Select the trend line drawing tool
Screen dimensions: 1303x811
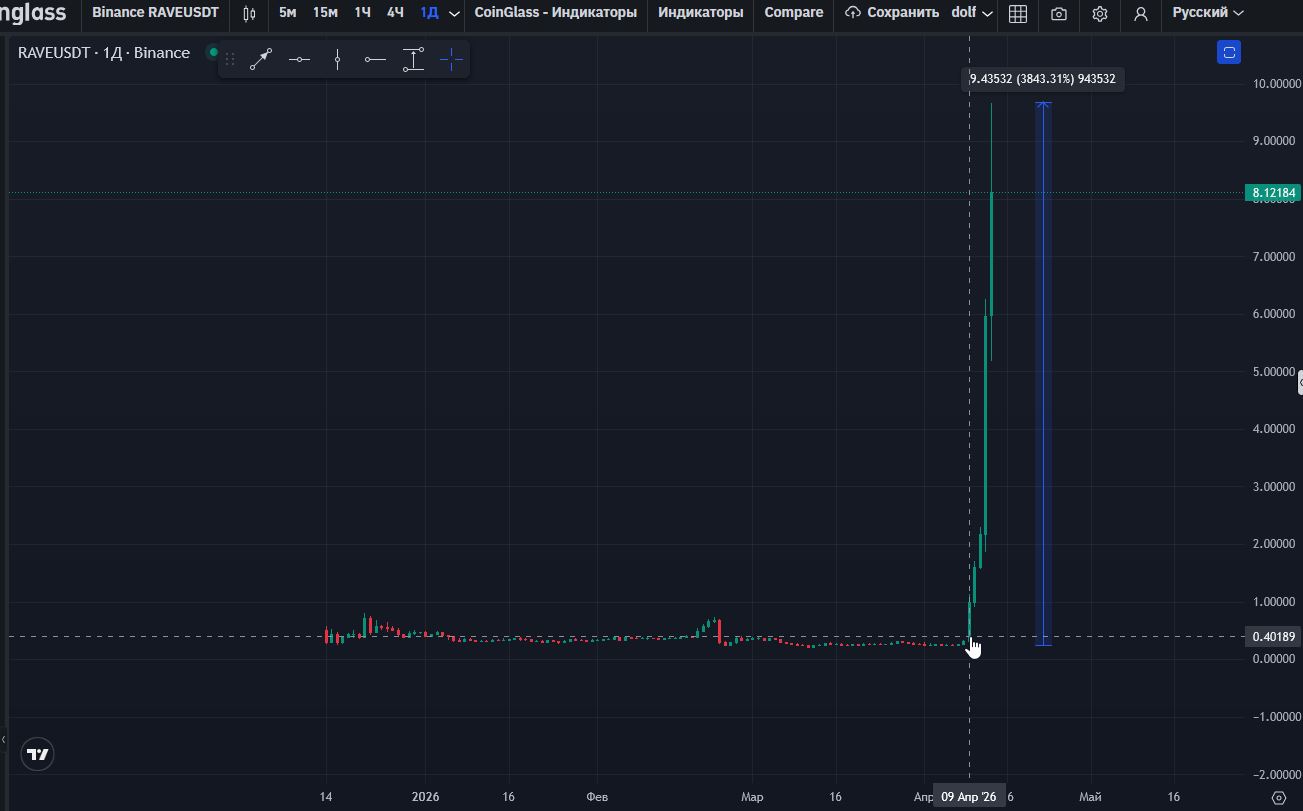pos(261,60)
